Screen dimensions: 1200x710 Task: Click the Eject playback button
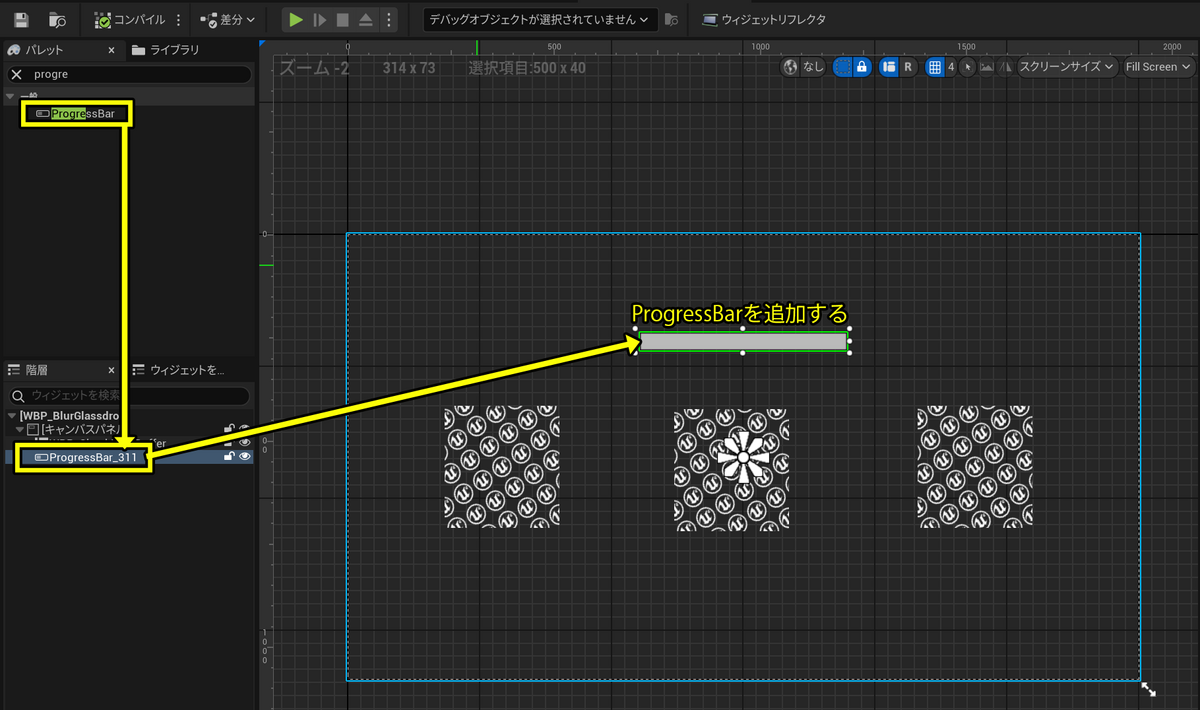tap(366, 19)
